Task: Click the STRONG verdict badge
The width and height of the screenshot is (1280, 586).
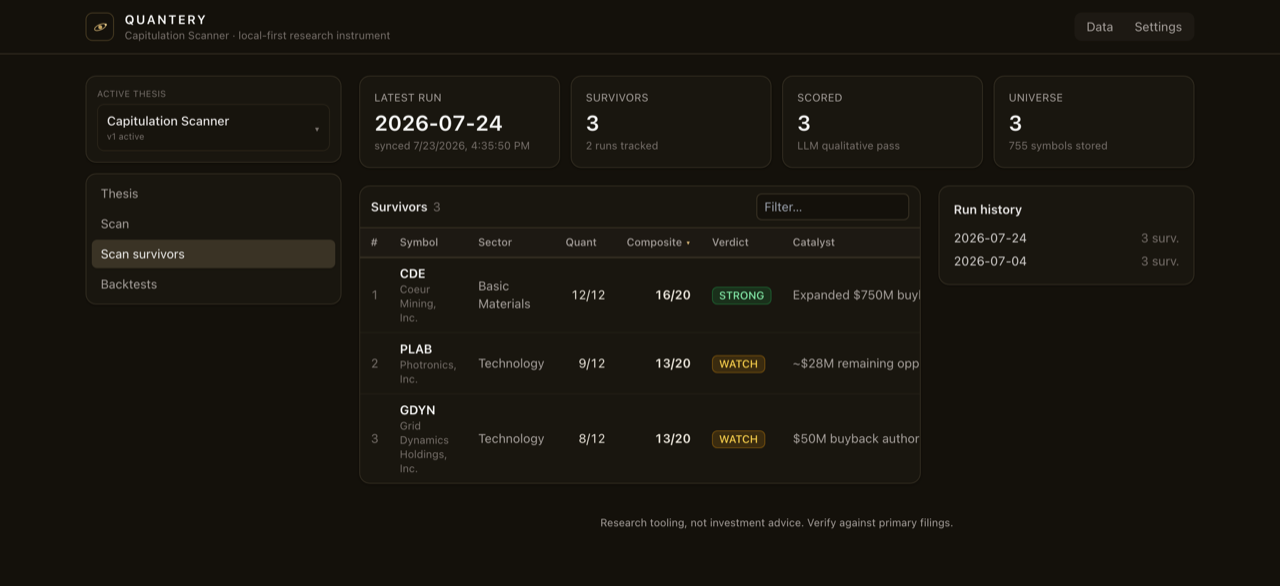Action: [x=741, y=295]
